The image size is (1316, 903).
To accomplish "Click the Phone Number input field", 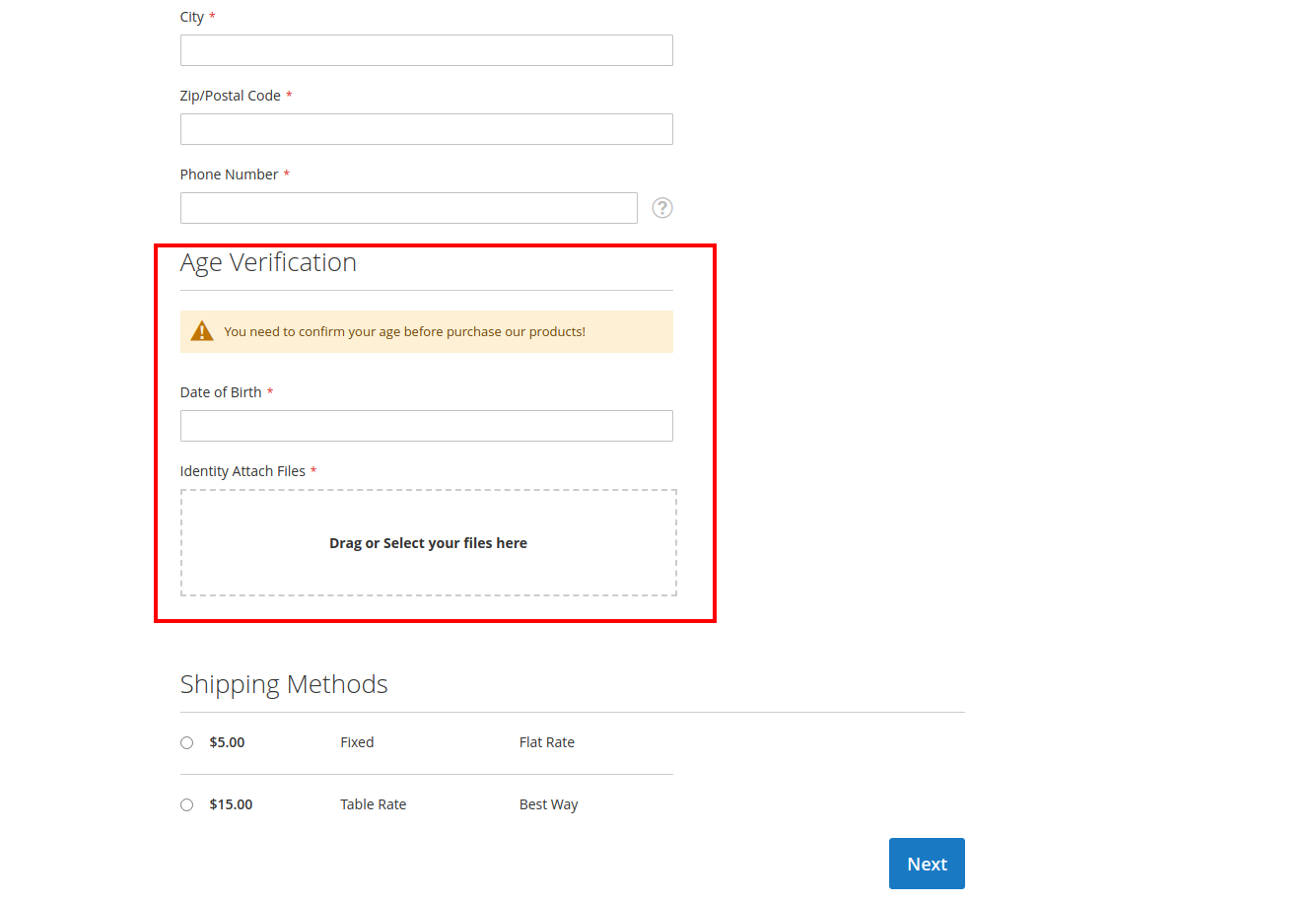I will [408, 208].
